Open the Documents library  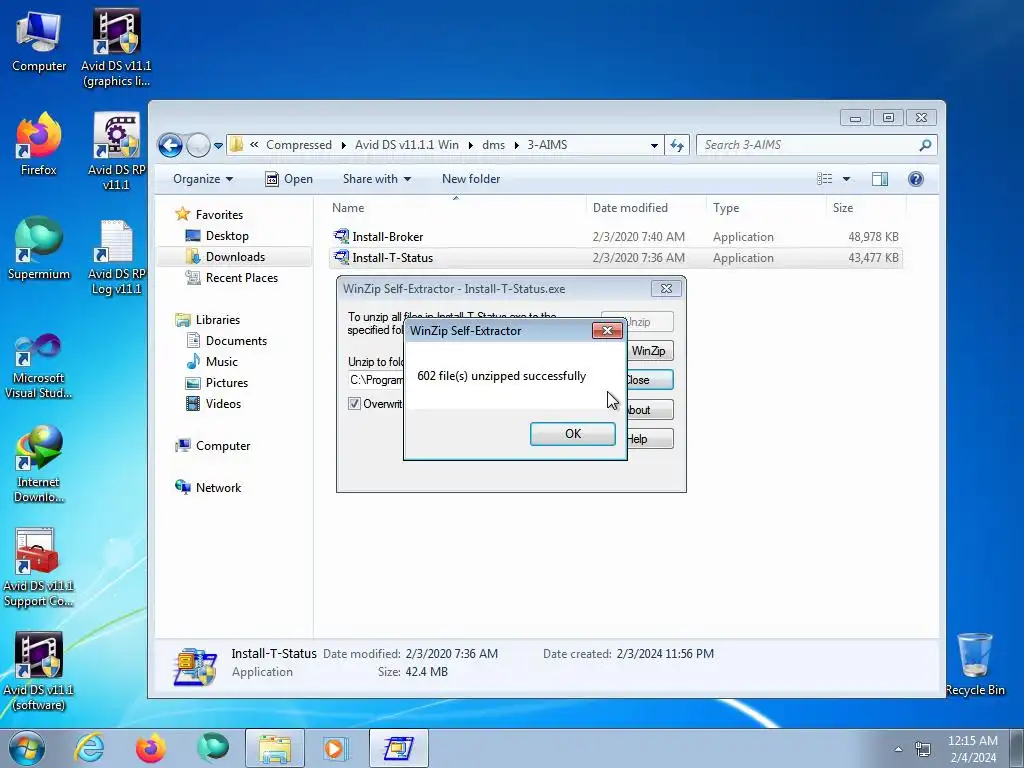tap(236, 341)
